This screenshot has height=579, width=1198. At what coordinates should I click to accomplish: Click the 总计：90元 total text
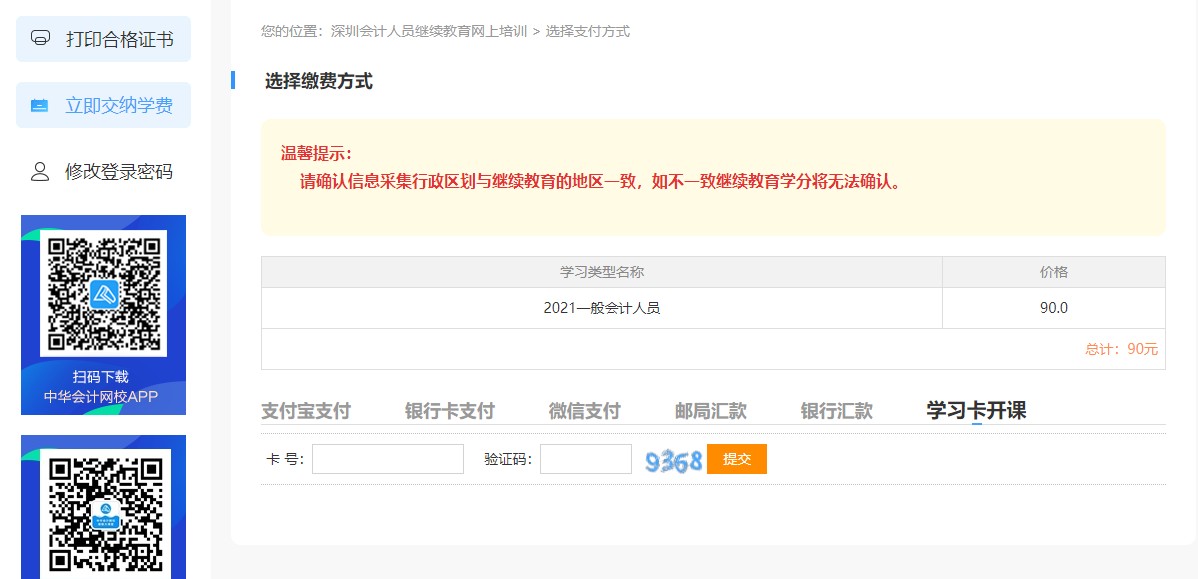click(x=1122, y=349)
